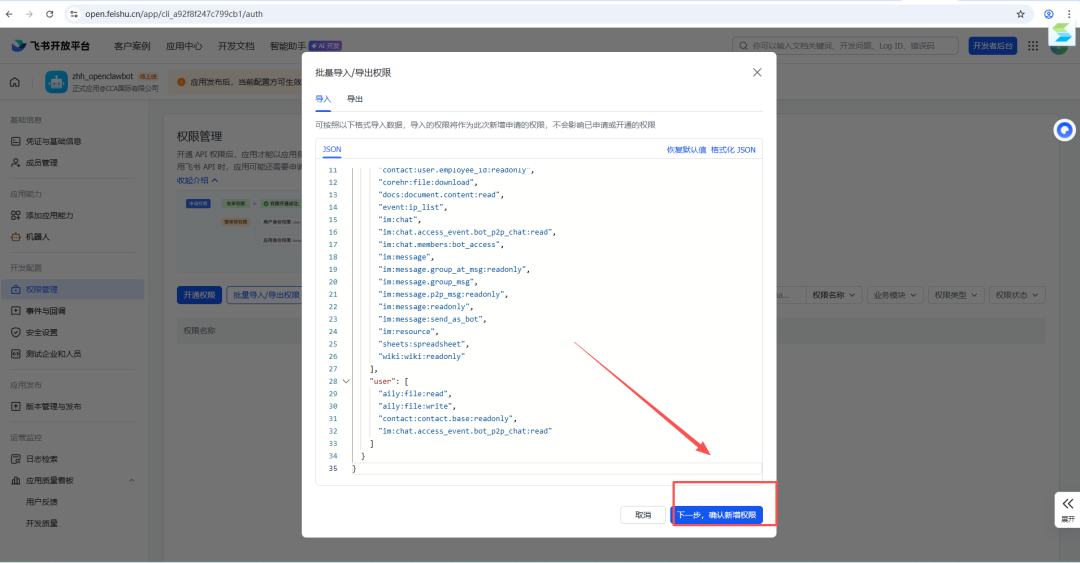Close the 批量导入/导出权限 dialog

[x=757, y=72]
